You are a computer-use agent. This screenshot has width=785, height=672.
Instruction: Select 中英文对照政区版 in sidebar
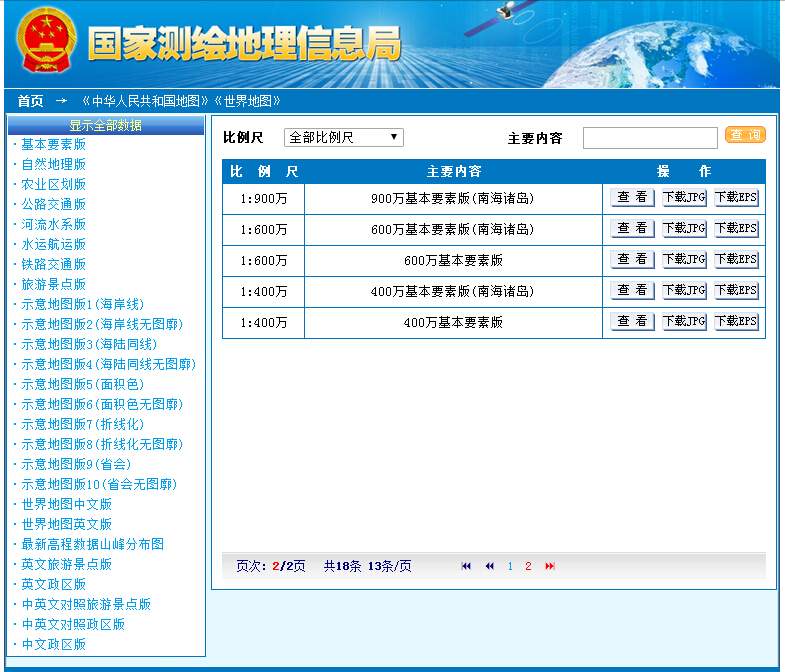tap(73, 625)
